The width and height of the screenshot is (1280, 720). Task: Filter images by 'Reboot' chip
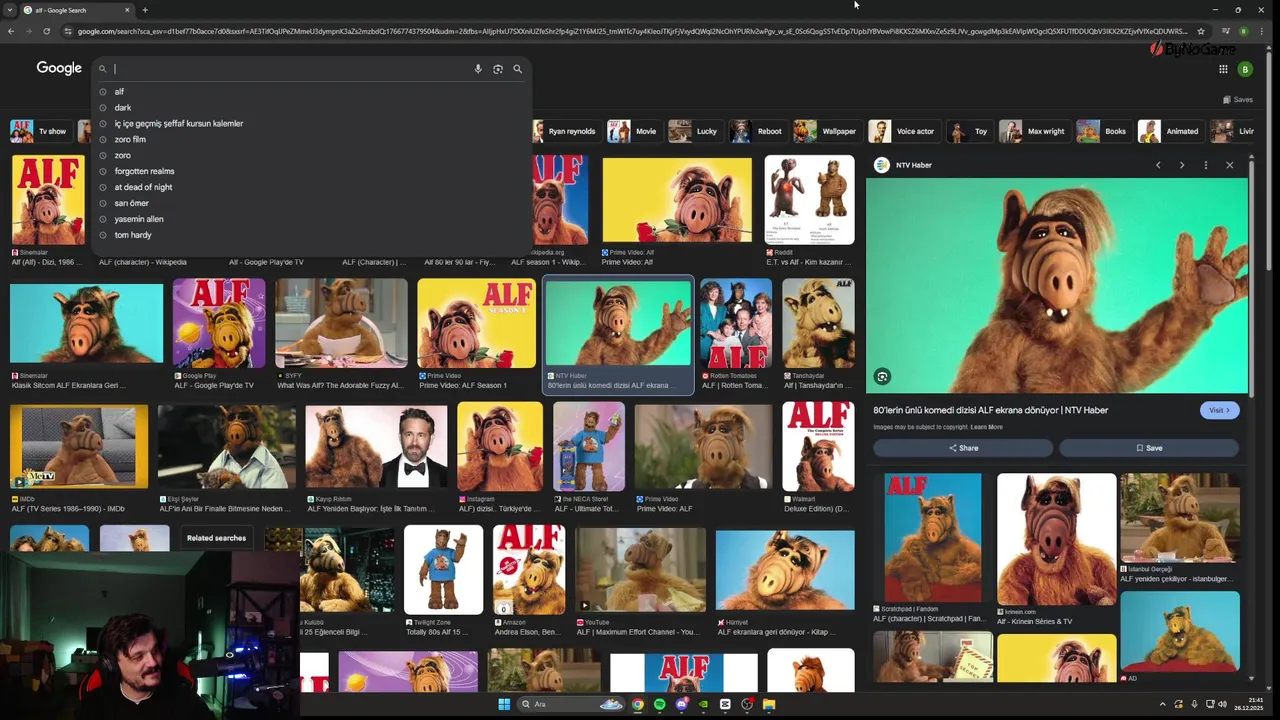click(757, 131)
